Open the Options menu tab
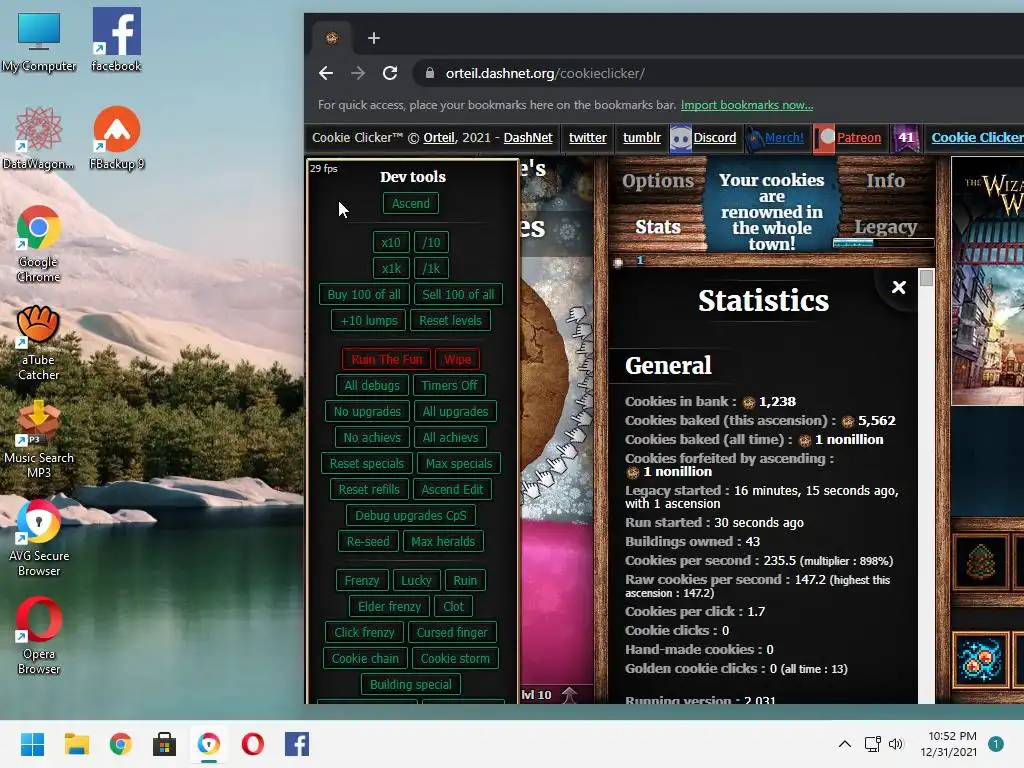Viewport: 1024px width, 768px height. pyautogui.click(x=657, y=181)
